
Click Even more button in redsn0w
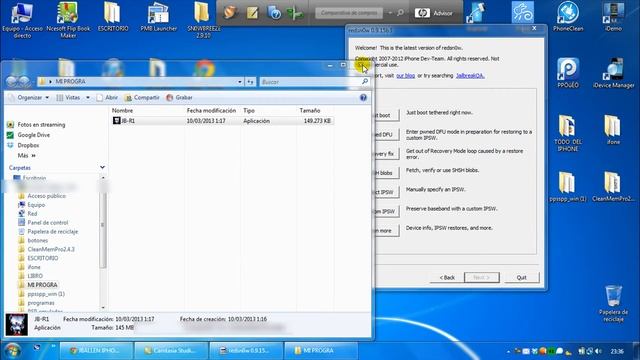coord(386,230)
